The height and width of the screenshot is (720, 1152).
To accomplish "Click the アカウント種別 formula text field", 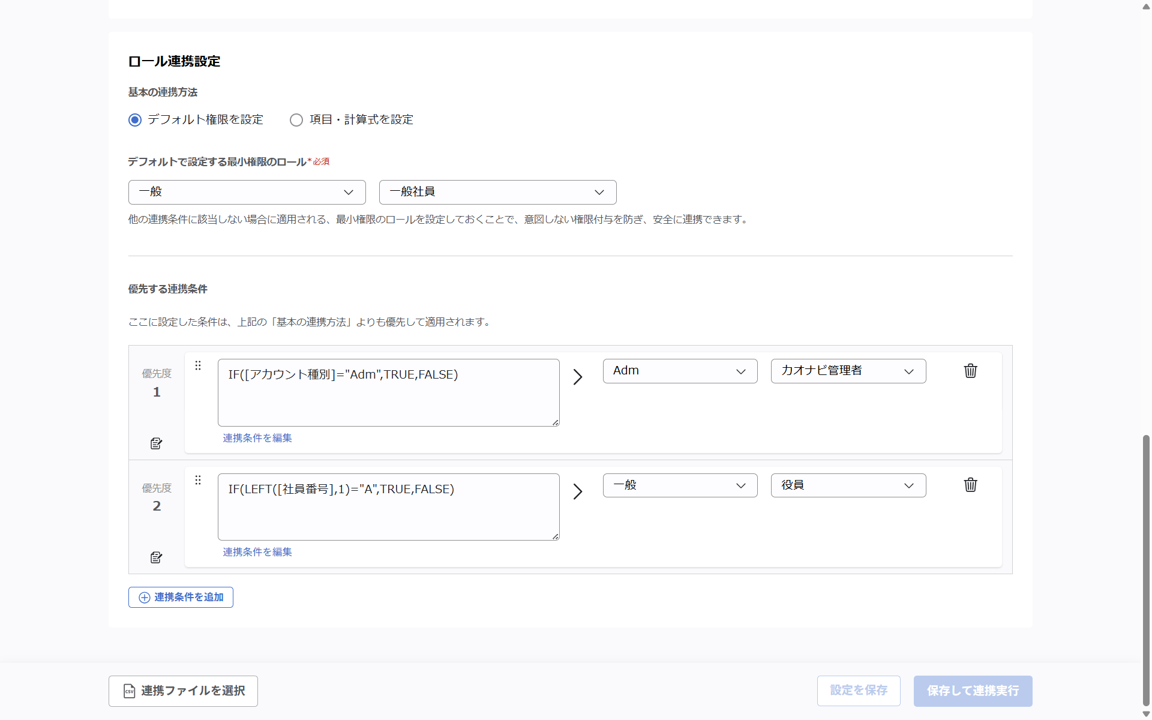I will pyautogui.click(x=389, y=392).
